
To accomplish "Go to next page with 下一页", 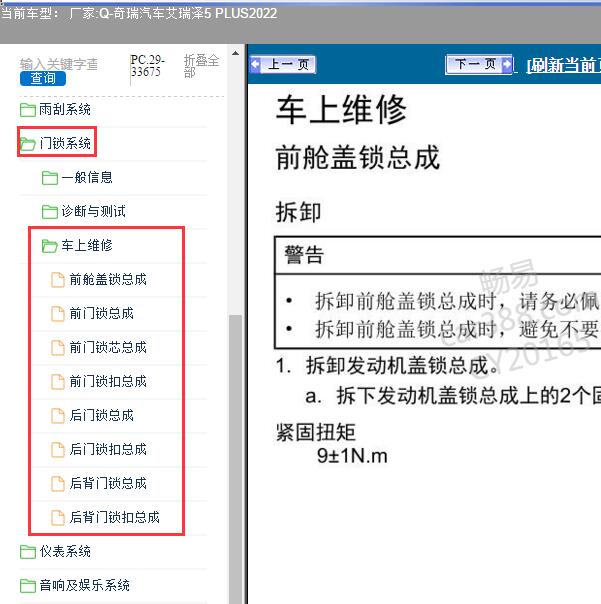I will (479, 64).
